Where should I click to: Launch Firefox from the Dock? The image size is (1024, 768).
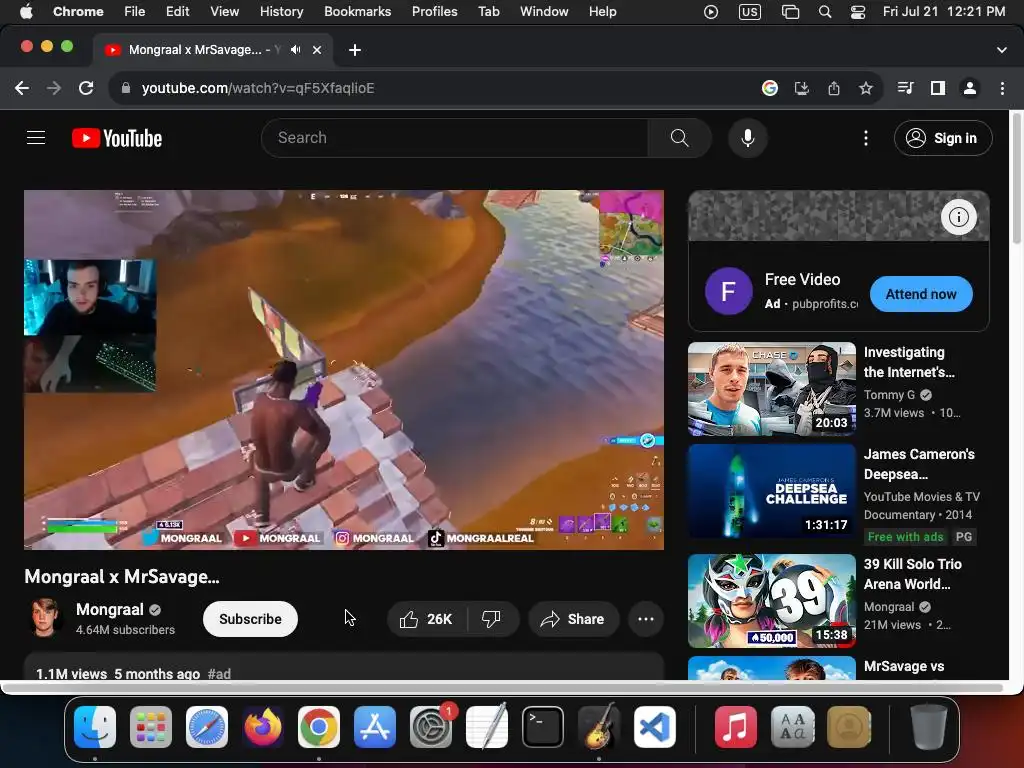(x=263, y=727)
